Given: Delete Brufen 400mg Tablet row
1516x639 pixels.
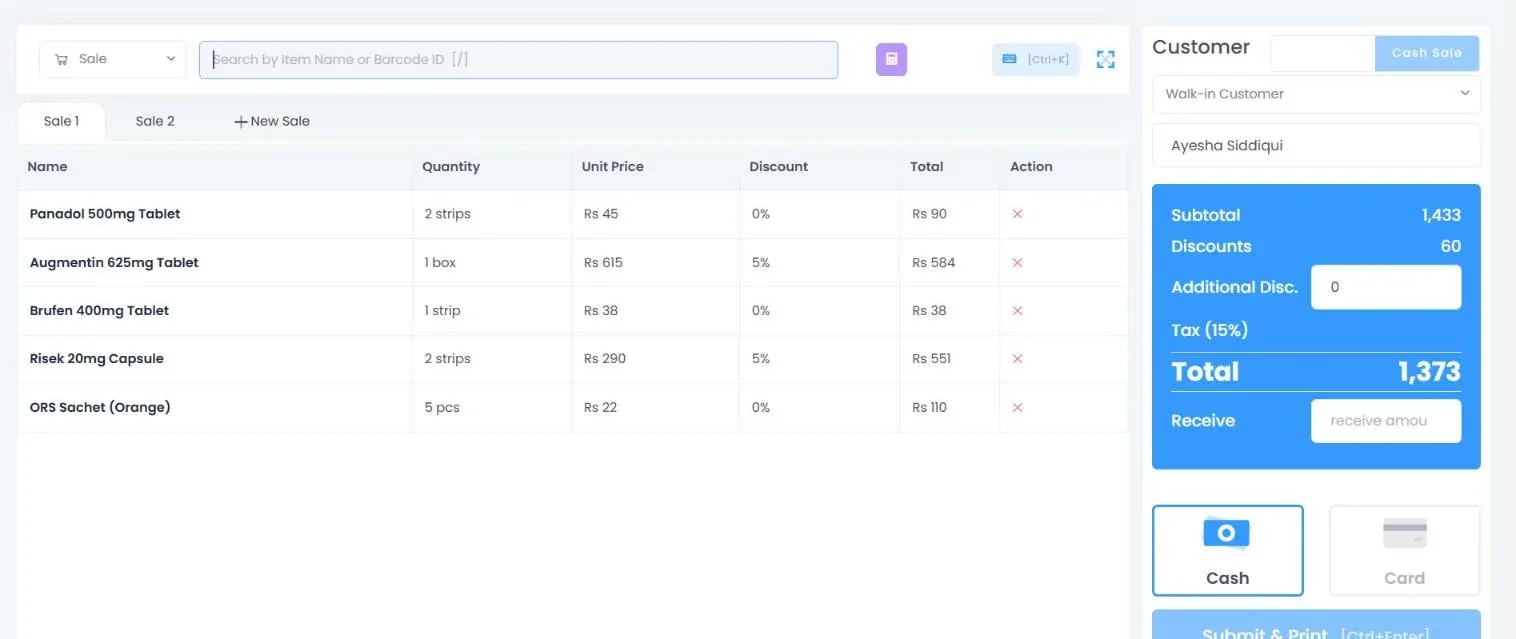Looking at the screenshot, I should click(x=1017, y=311).
